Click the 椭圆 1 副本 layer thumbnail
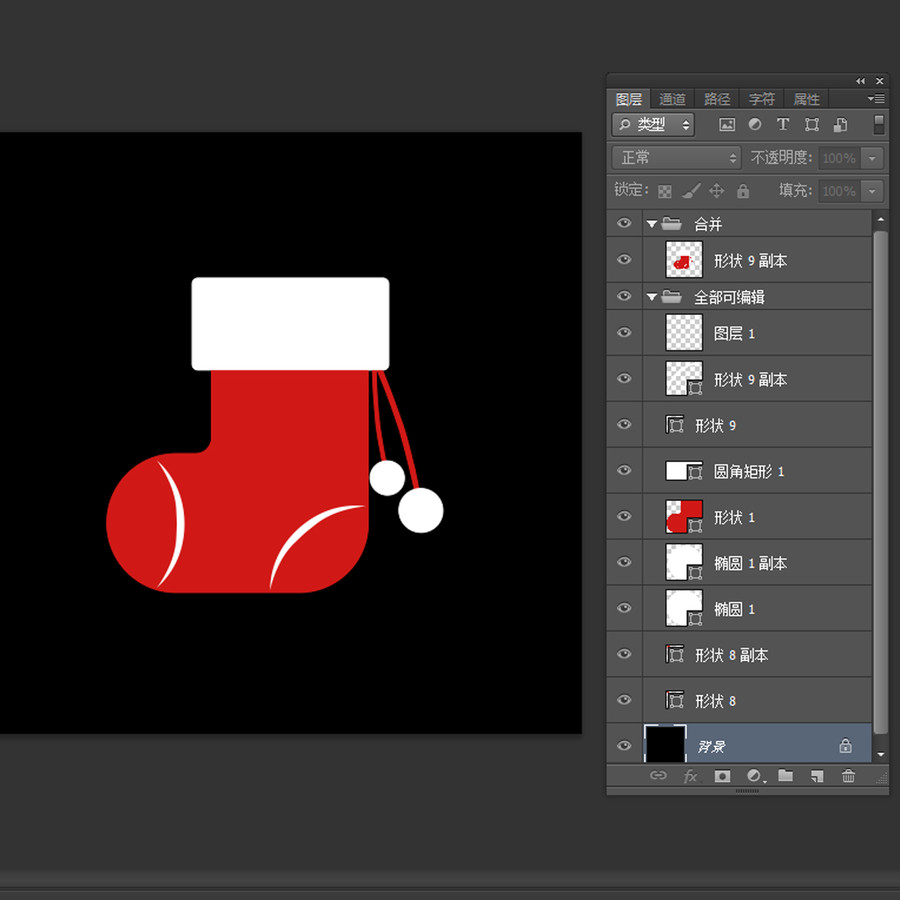 [x=684, y=562]
